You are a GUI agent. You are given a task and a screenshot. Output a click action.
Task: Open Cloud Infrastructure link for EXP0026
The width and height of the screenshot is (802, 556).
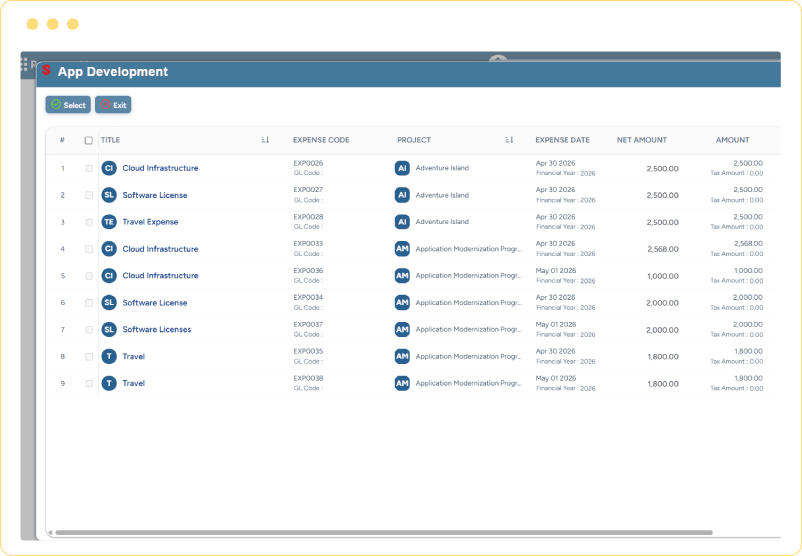[160, 168]
